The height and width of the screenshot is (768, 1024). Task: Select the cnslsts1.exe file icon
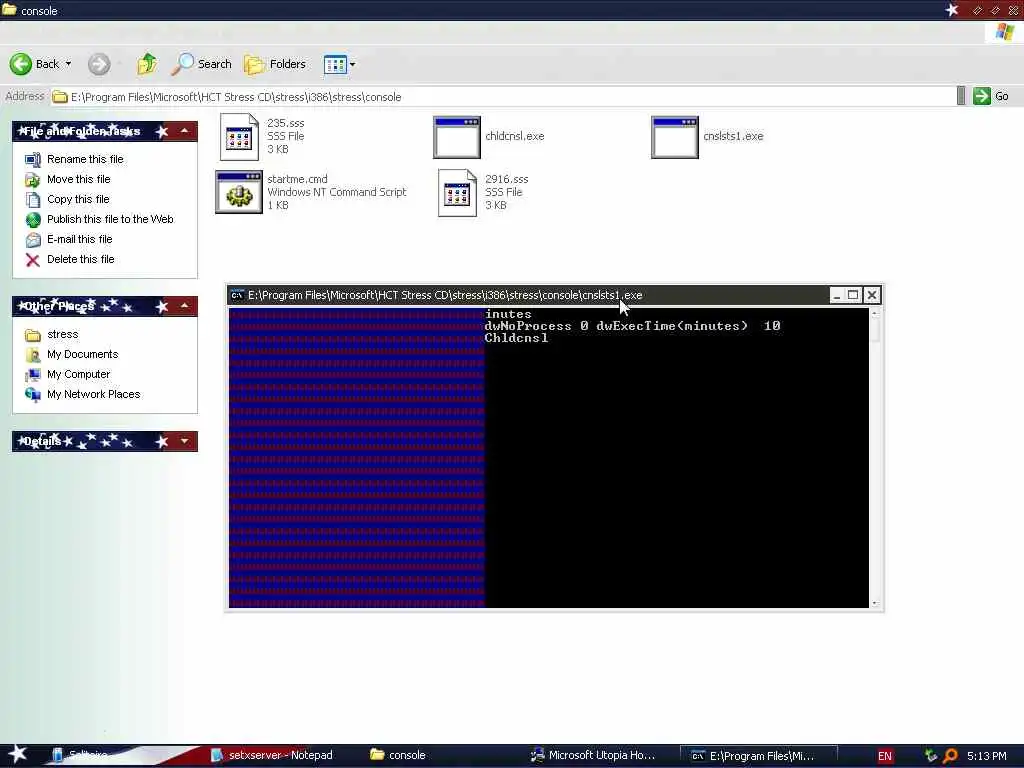(675, 137)
